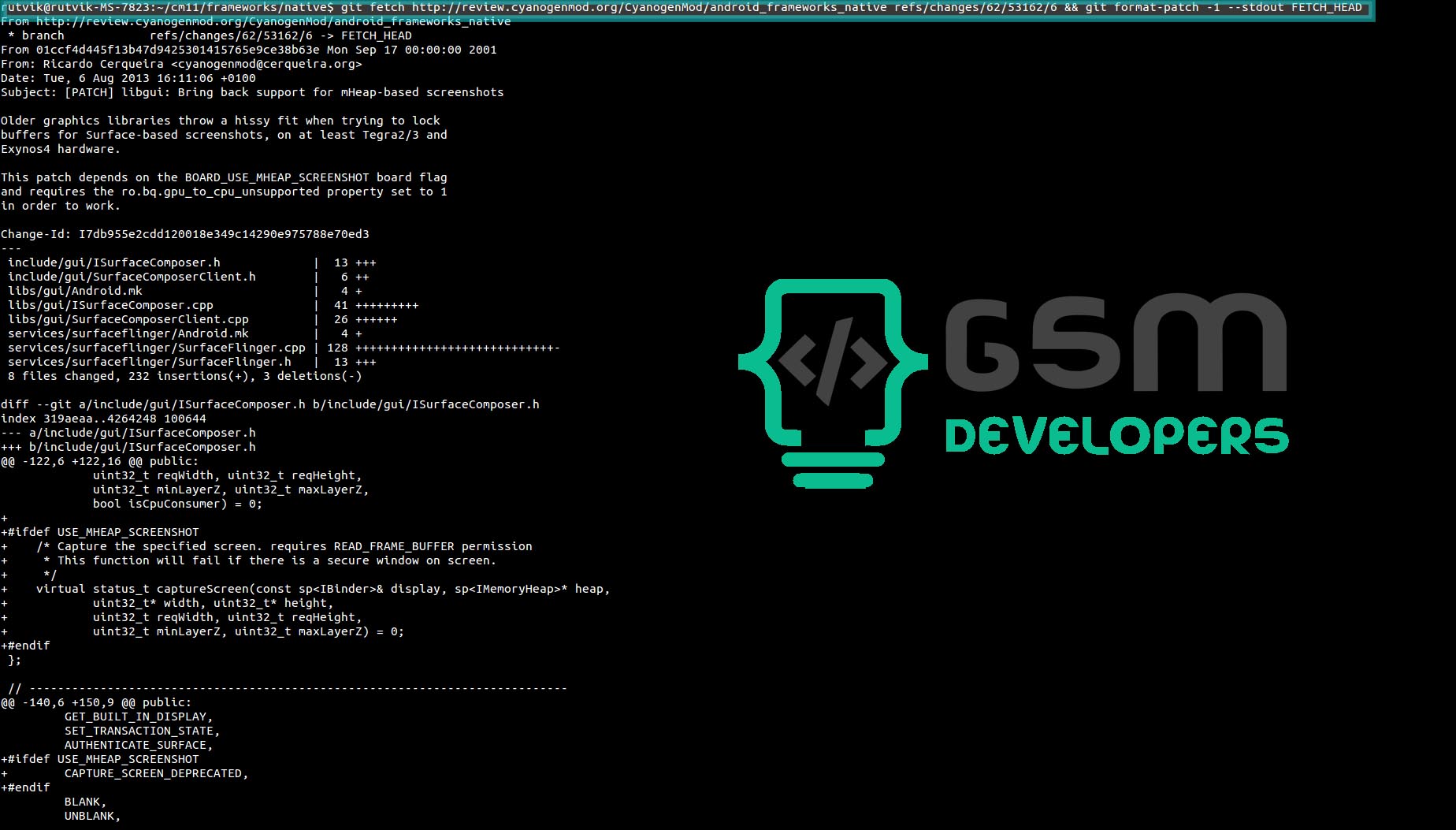Click the line ending 'maxLayerZ) = 0;'
The width and height of the screenshot is (1456, 830).
[x=202, y=631]
